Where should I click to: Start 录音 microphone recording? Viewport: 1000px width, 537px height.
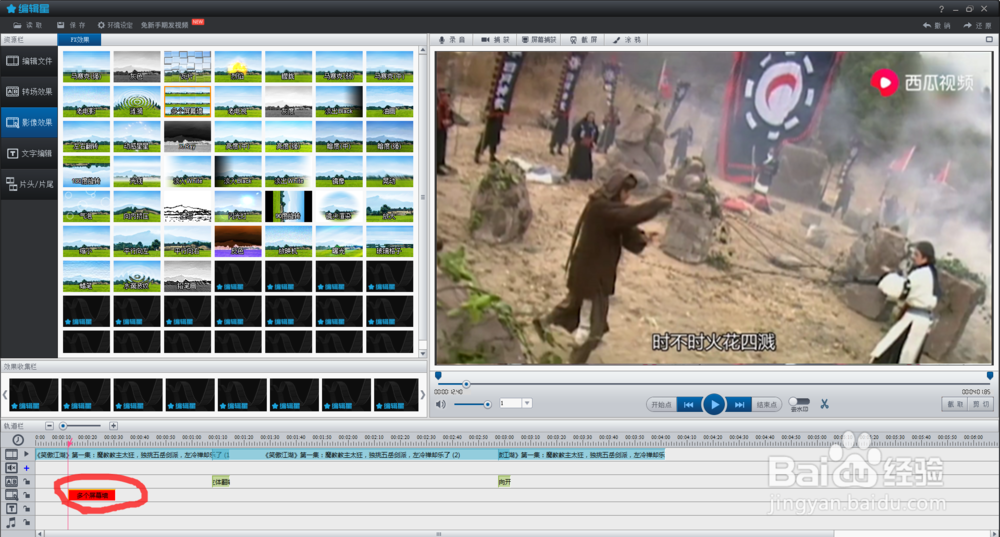[x=452, y=40]
